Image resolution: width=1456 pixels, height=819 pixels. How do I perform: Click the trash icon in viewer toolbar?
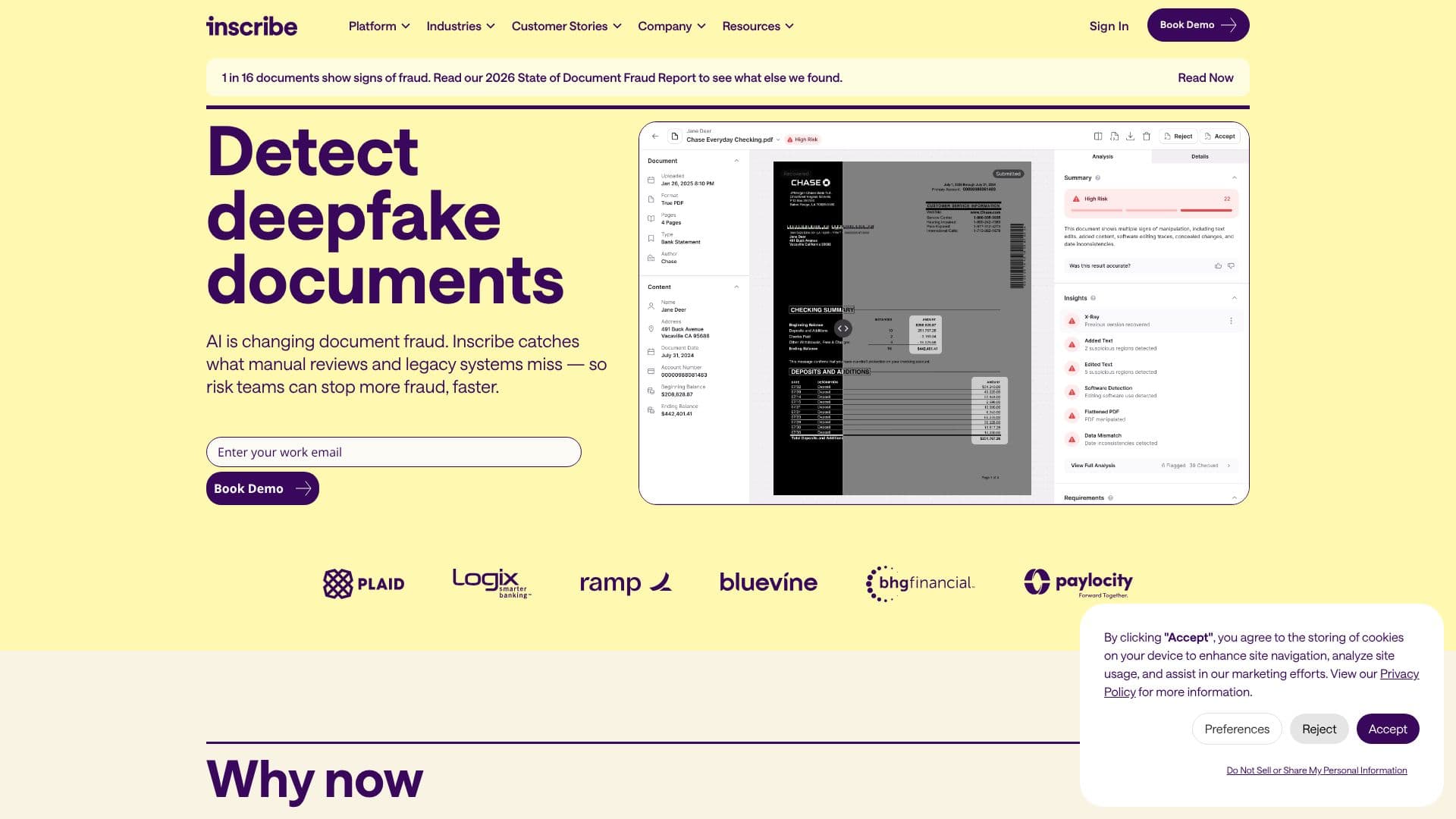(x=1147, y=136)
